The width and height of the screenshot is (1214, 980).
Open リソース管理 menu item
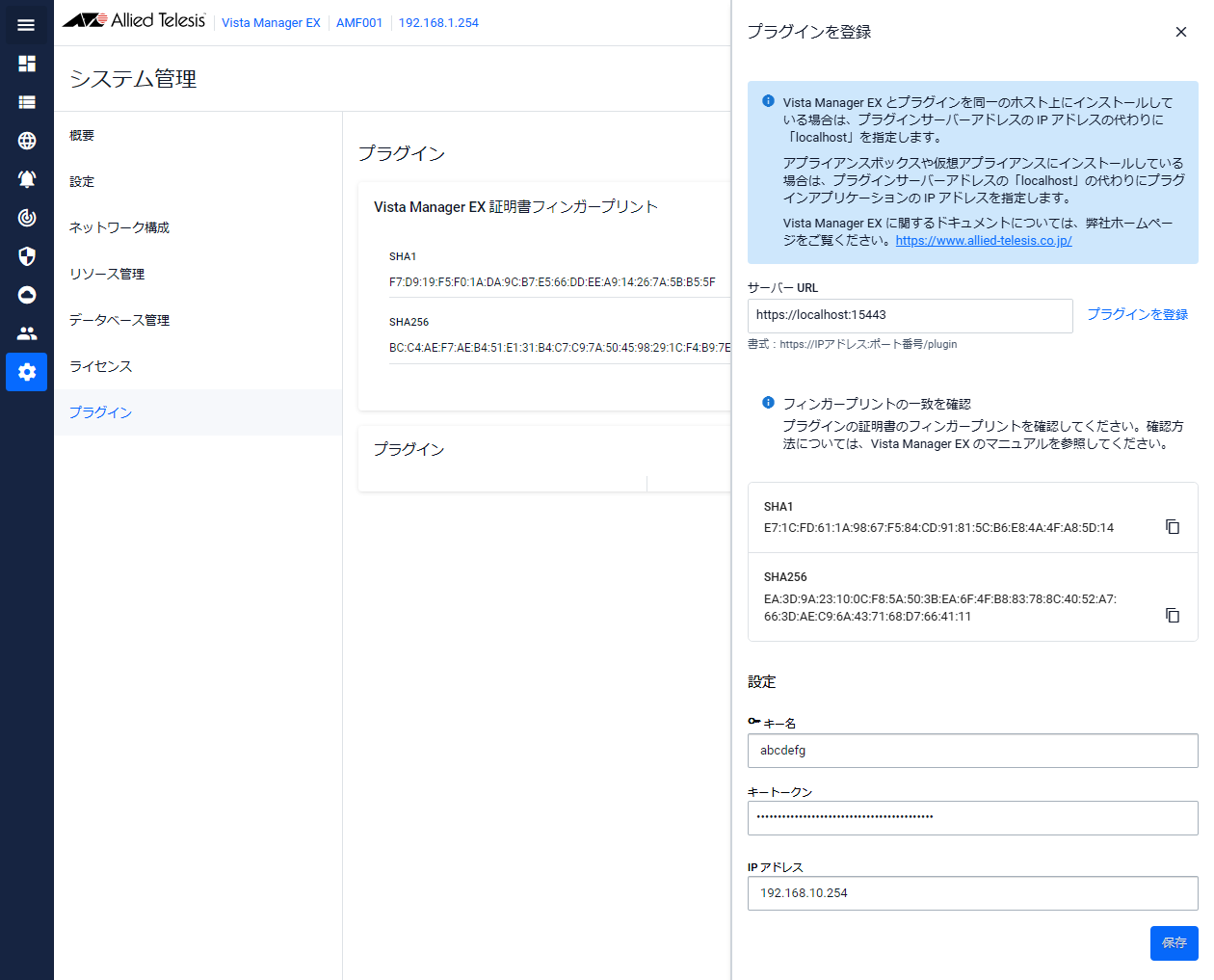(107, 275)
